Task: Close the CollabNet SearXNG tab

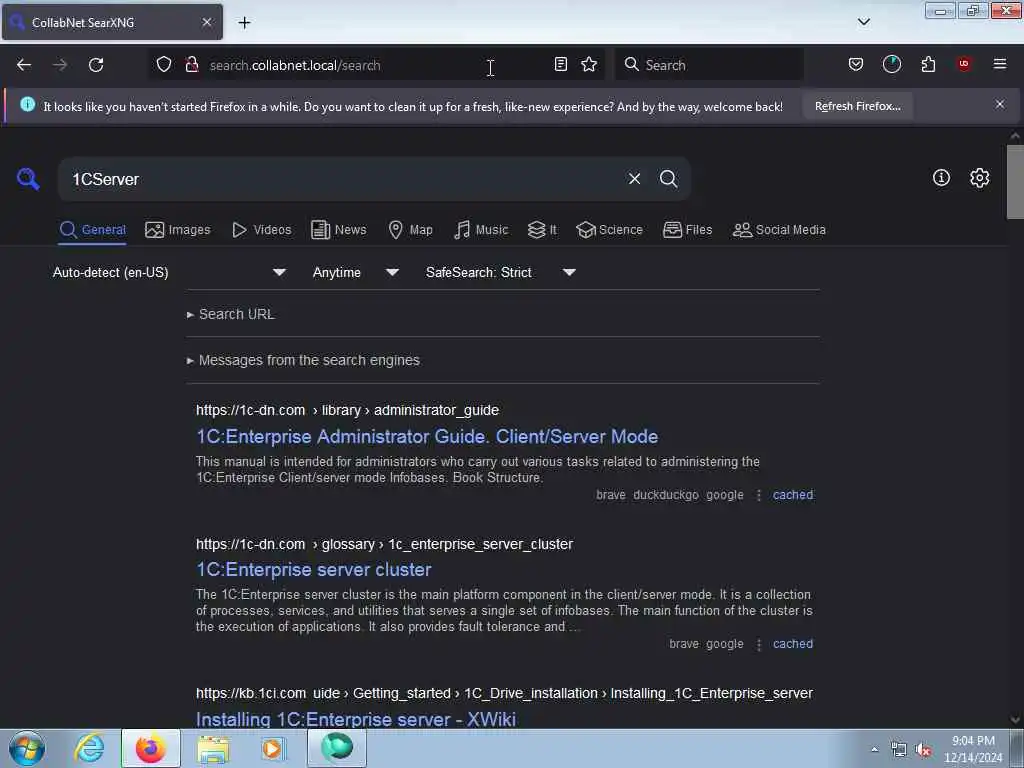Action: 206,22
